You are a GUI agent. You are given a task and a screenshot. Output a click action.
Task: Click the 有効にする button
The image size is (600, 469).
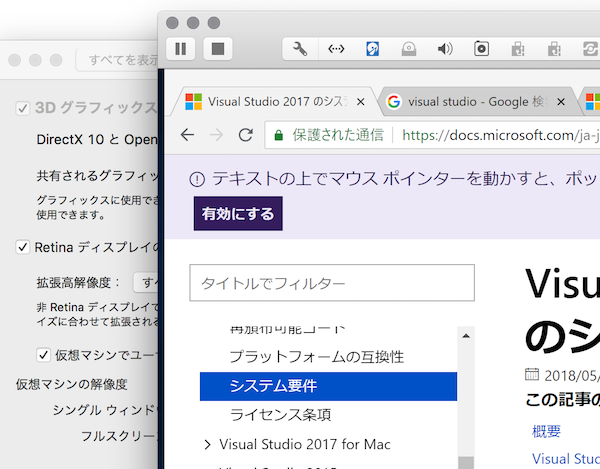pos(238,213)
